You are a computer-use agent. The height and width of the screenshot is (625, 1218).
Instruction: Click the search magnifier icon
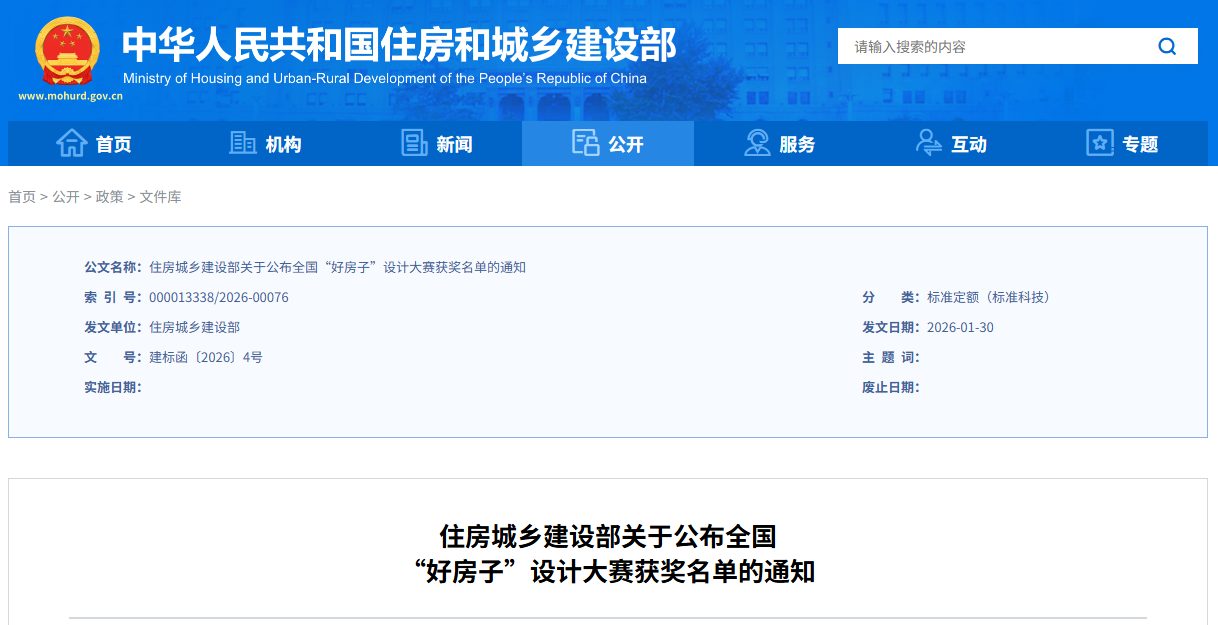click(x=1167, y=46)
